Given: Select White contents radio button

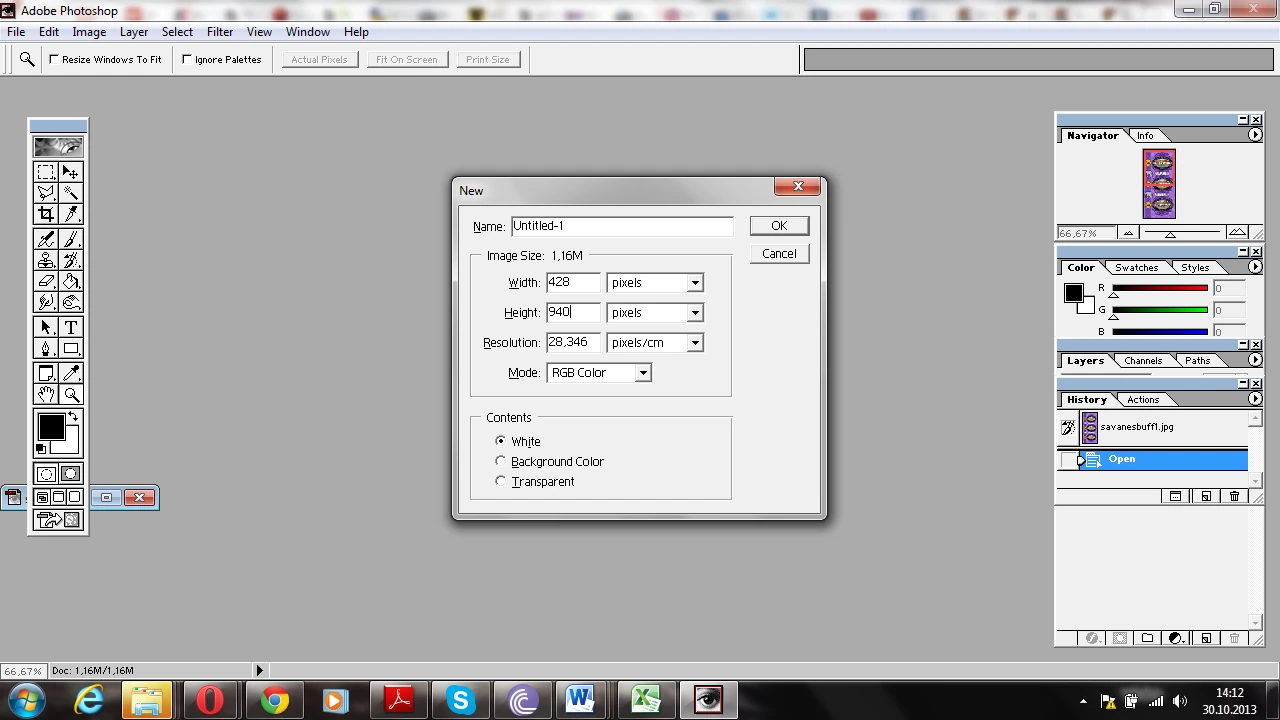Looking at the screenshot, I should click(501, 441).
